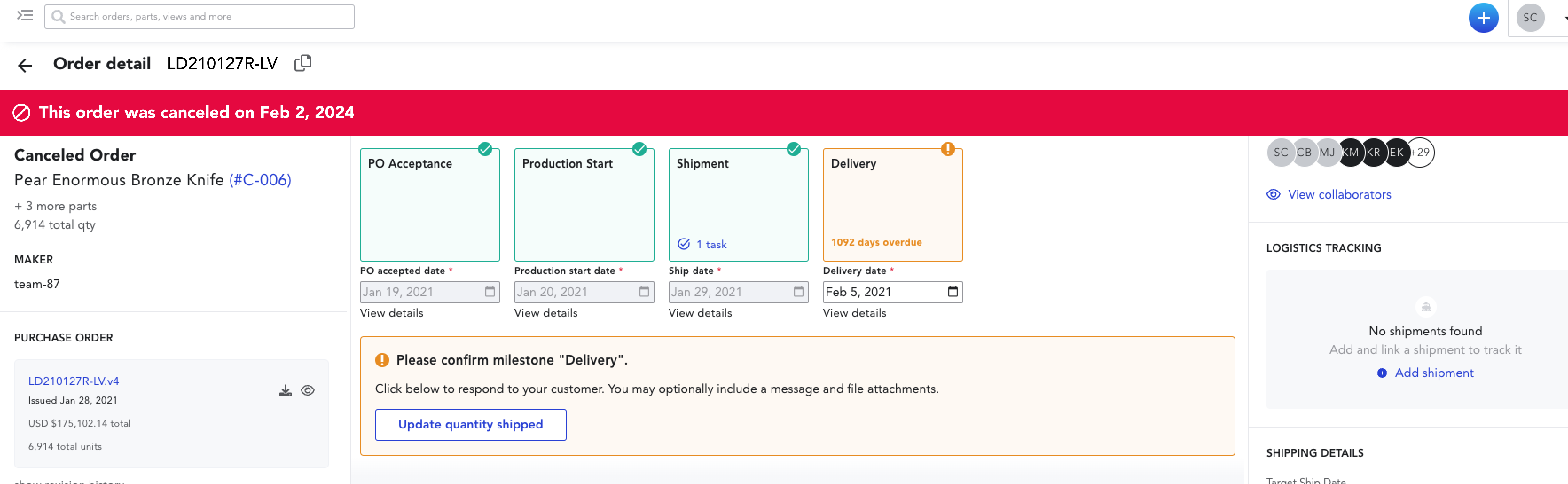Click the EK collaborator avatar

pos(1396,152)
